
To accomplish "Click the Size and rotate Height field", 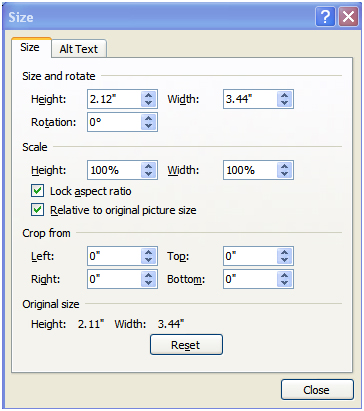I will pyautogui.click(x=114, y=99).
